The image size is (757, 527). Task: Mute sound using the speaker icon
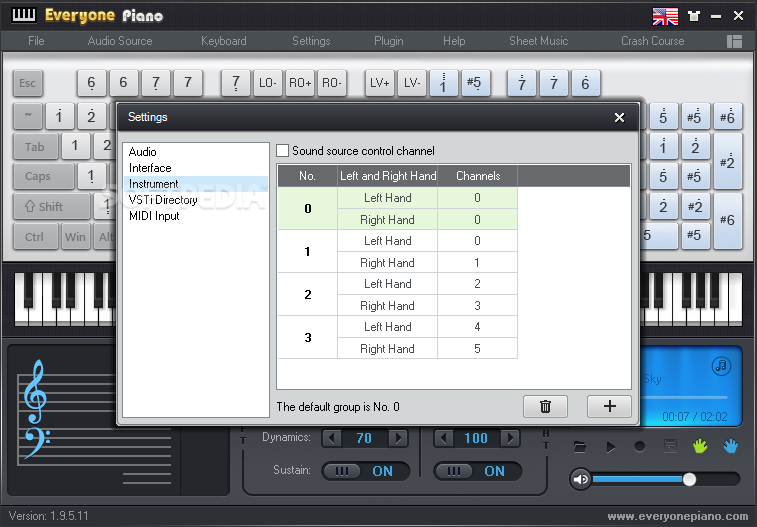[580, 479]
